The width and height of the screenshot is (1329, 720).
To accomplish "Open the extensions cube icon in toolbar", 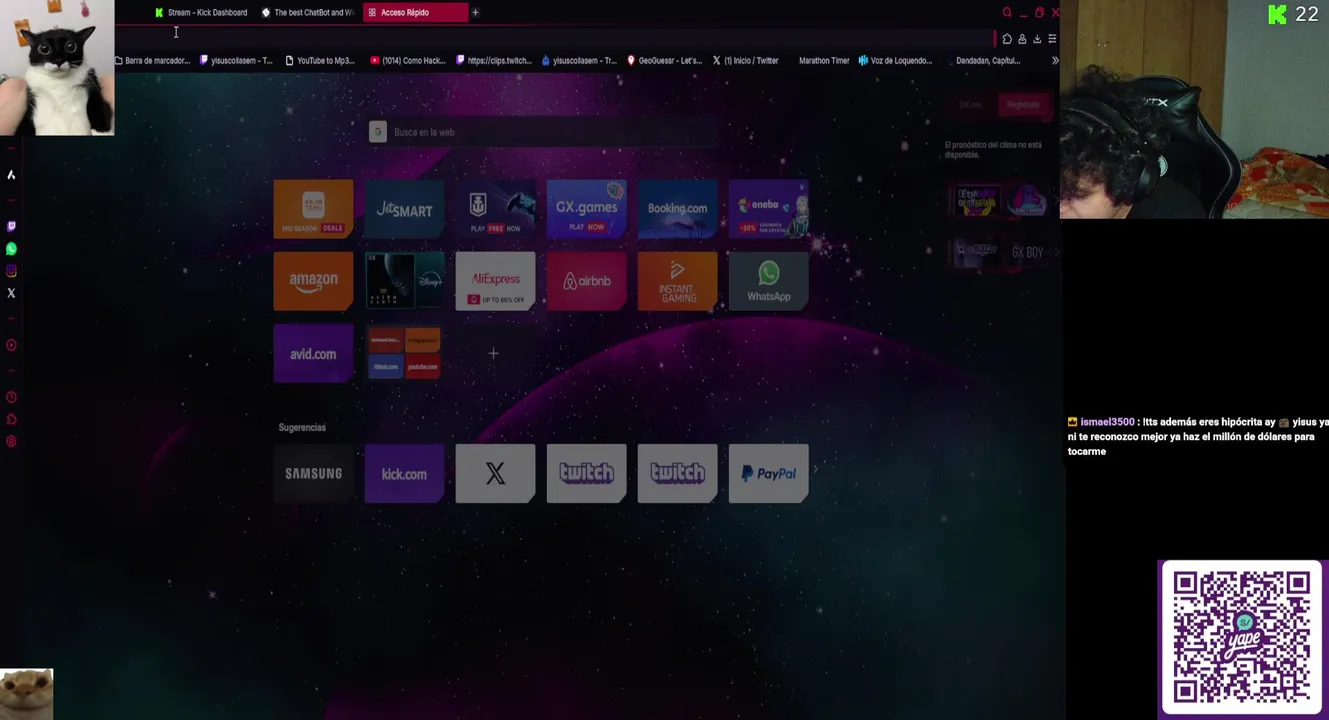I will pyautogui.click(x=1007, y=39).
